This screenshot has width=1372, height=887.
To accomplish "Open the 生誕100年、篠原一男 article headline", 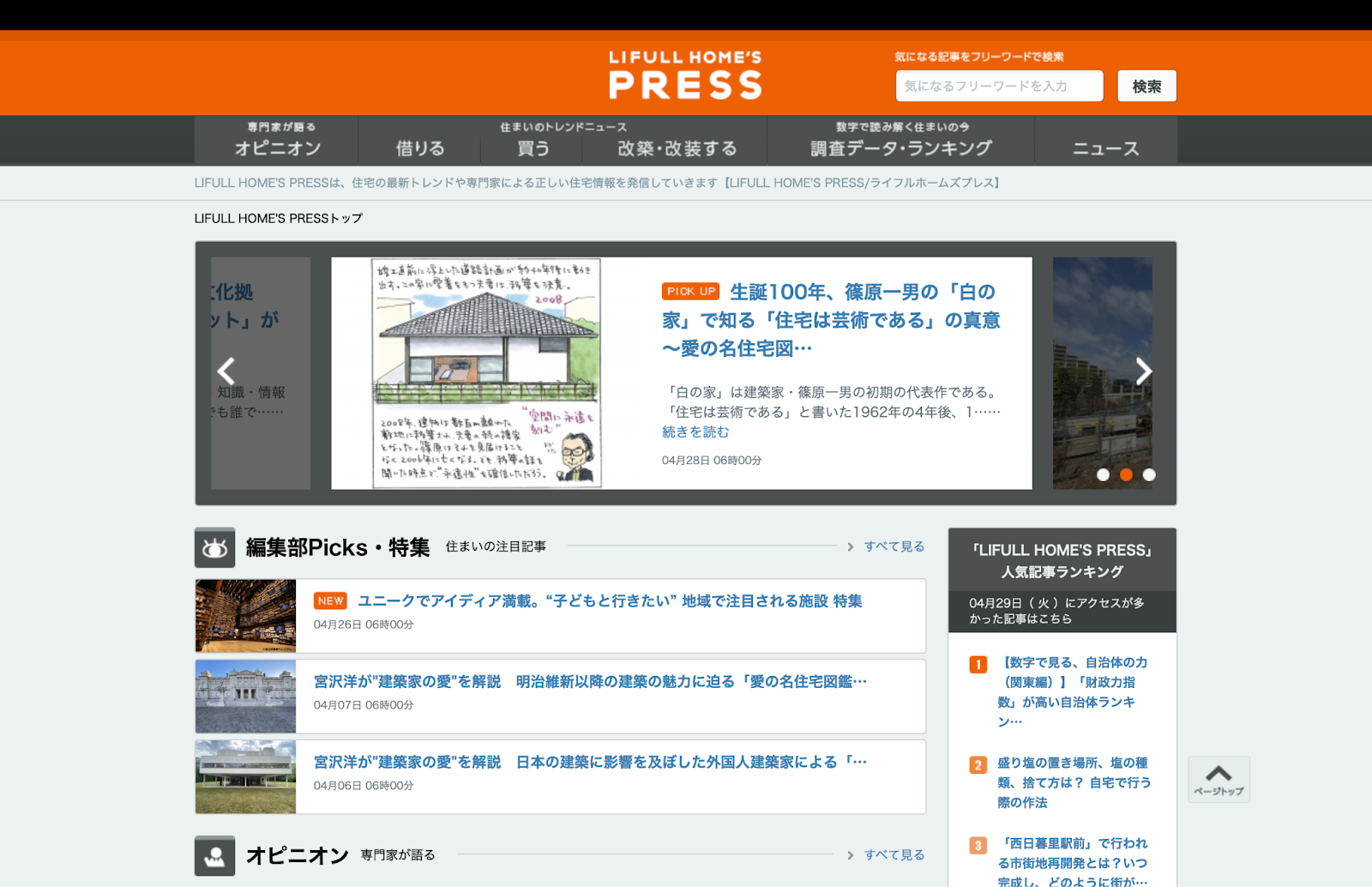I will pos(831,320).
